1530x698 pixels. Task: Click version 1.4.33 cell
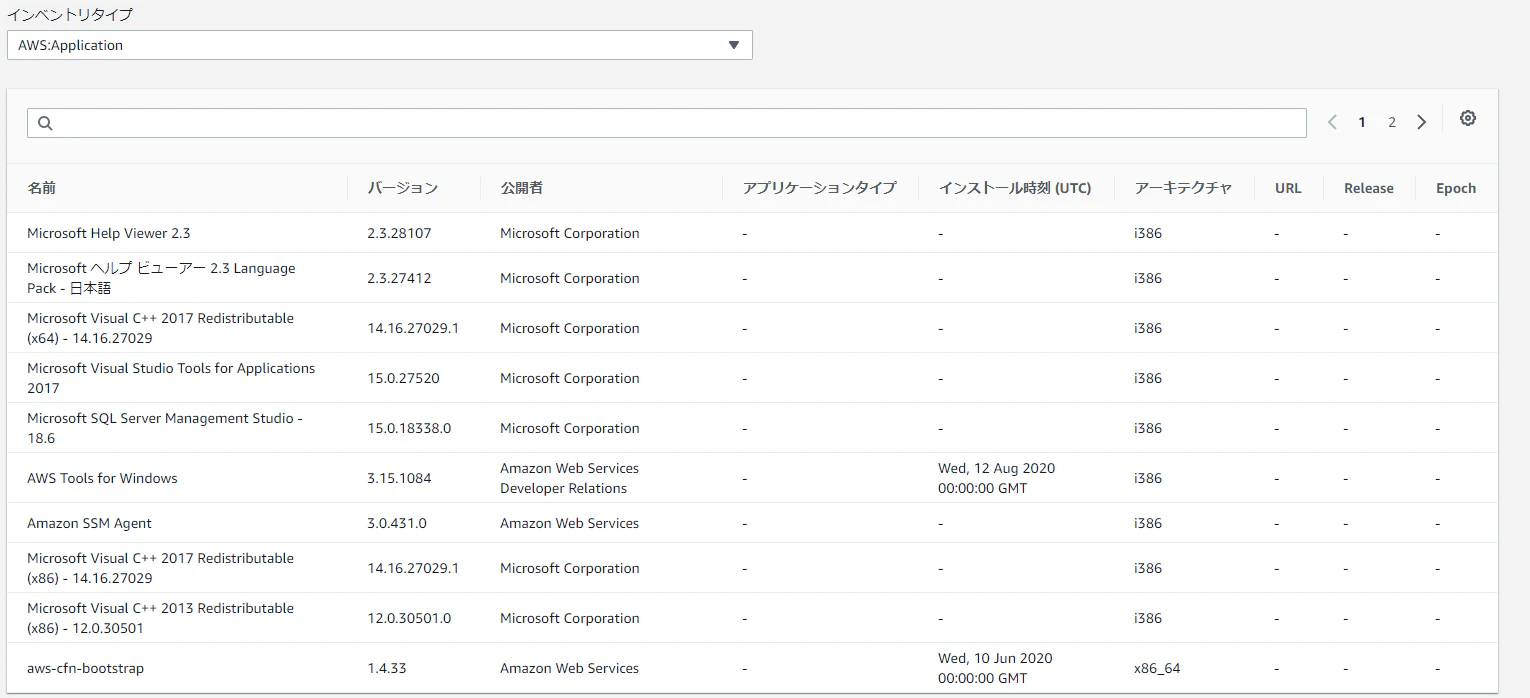pos(386,668)
